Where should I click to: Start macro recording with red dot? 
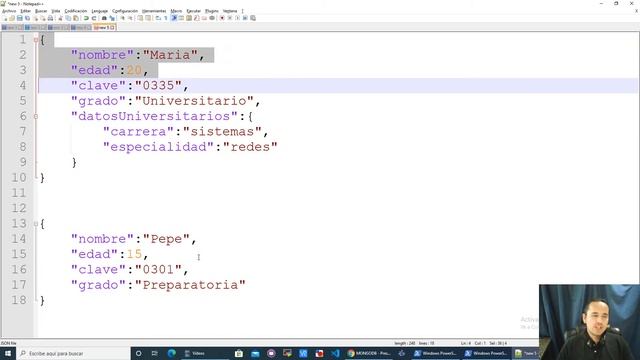coord(222,18)
